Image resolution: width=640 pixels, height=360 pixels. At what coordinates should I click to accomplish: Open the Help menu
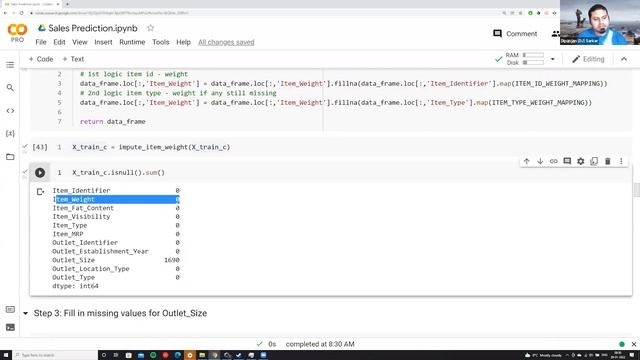[x=183, y=42]
